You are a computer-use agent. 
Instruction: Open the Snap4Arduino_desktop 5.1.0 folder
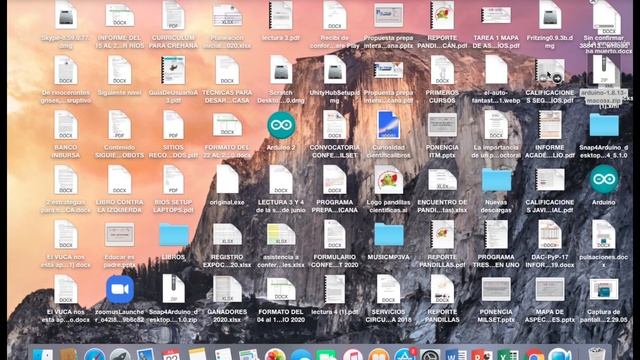(x=604, y=125)
